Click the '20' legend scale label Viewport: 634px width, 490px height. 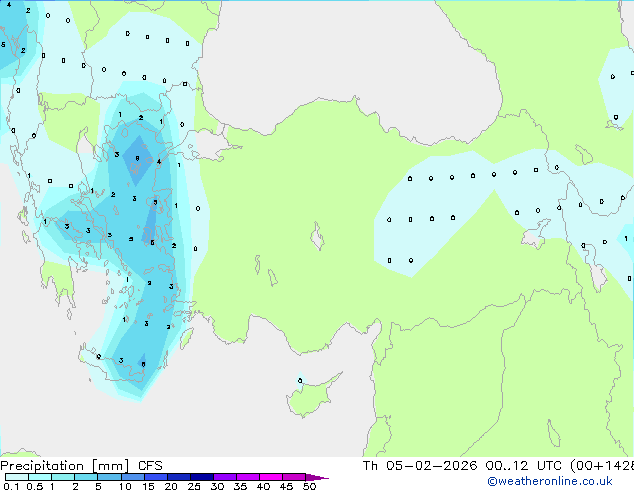(171, 486)
